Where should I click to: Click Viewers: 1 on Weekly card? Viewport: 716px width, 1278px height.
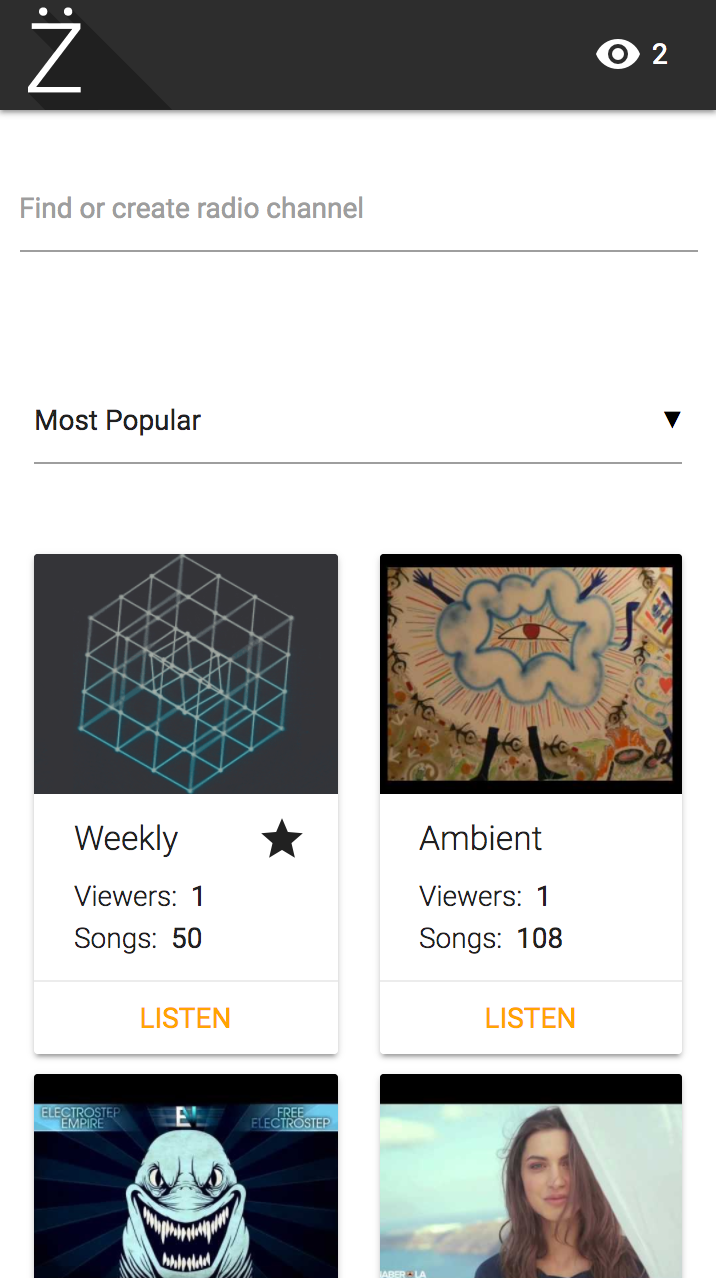pyautogui.click(x=139, y=896)
